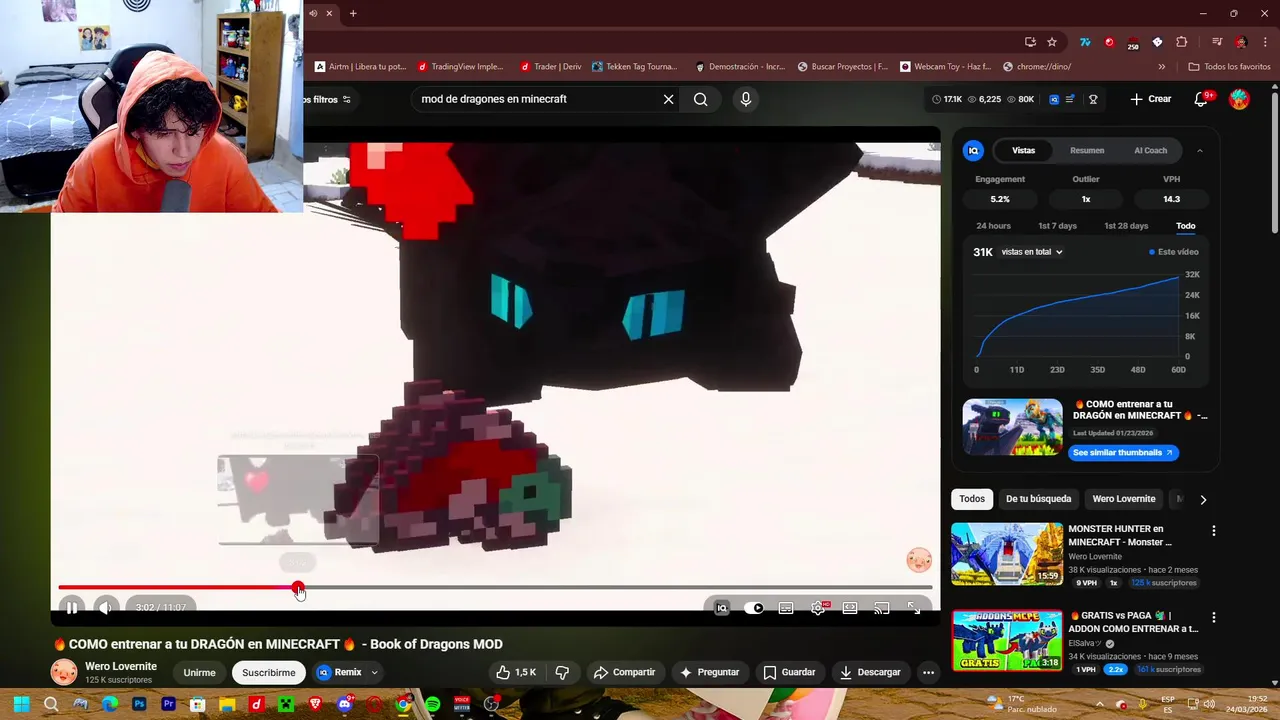The height and width of the screenshot is (720, 1280).
Task: Open the Crear menu
Action: tap(1150, 99)
